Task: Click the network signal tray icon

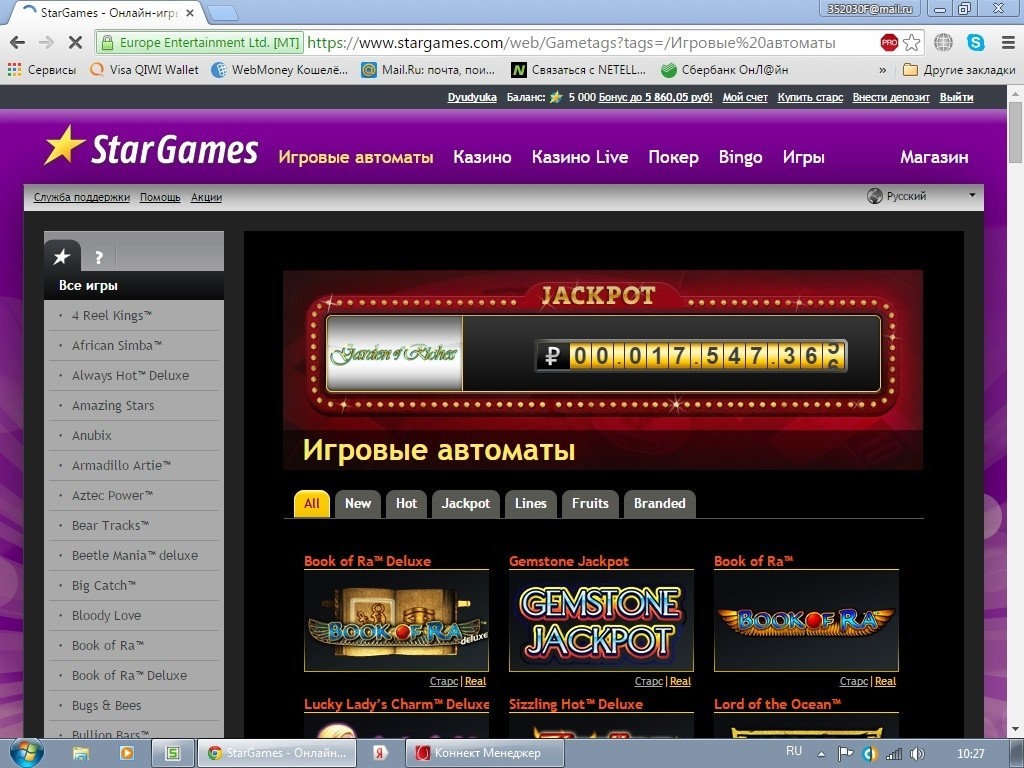Action: click(x=893, y=754)
